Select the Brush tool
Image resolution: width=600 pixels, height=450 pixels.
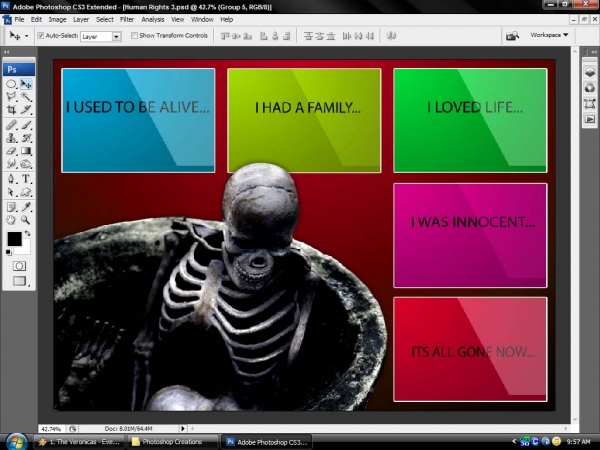(x=26, y=125)
